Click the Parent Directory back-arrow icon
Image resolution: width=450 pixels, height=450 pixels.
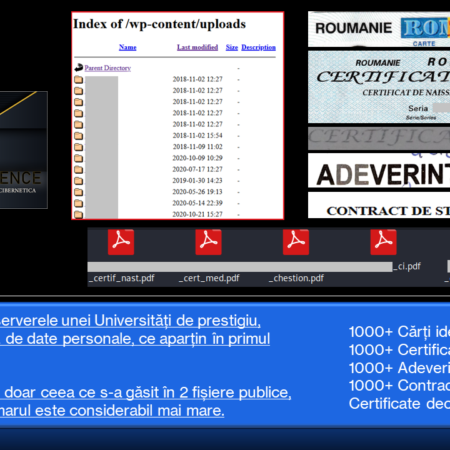pos(79,68)
